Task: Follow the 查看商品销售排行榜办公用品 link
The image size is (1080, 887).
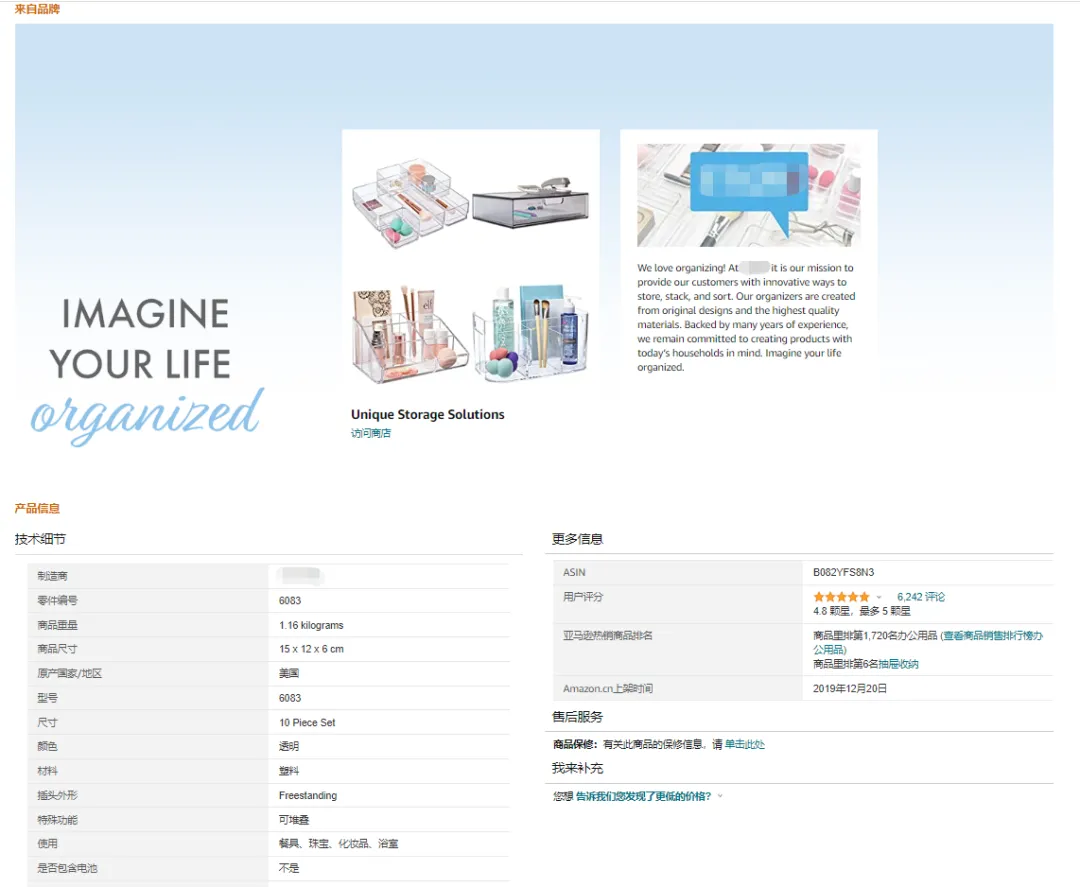Action: [x=928, y=643]
